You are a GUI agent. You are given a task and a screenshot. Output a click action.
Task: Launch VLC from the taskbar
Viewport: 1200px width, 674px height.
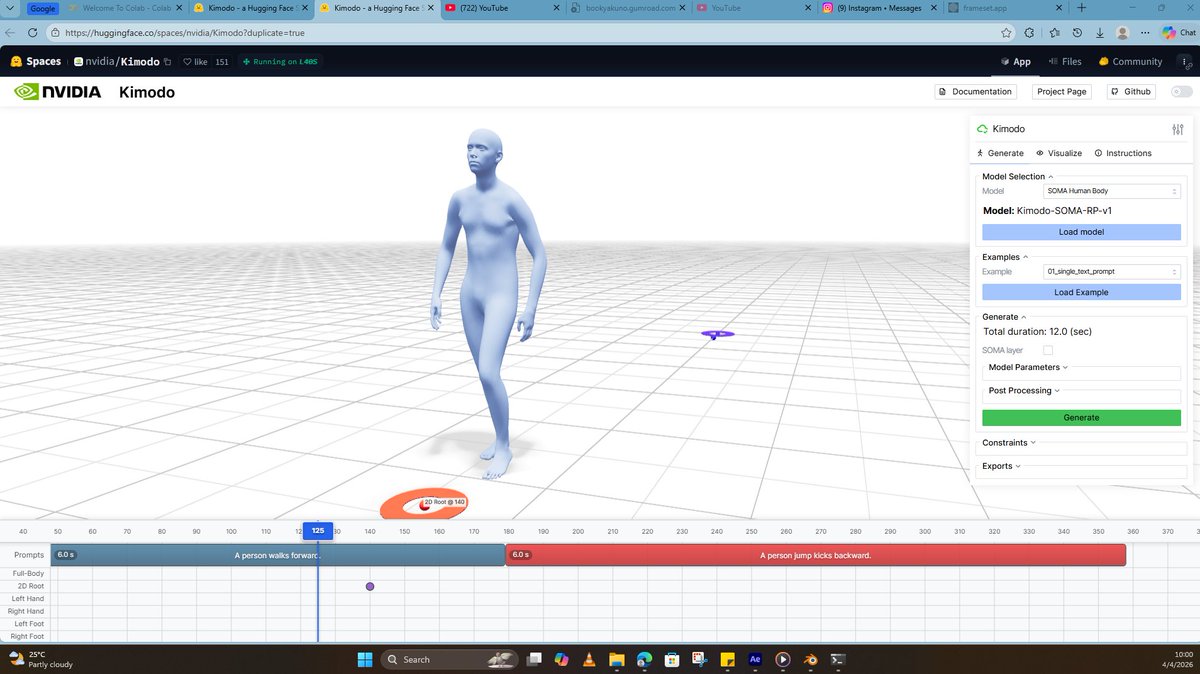(589, 659)
